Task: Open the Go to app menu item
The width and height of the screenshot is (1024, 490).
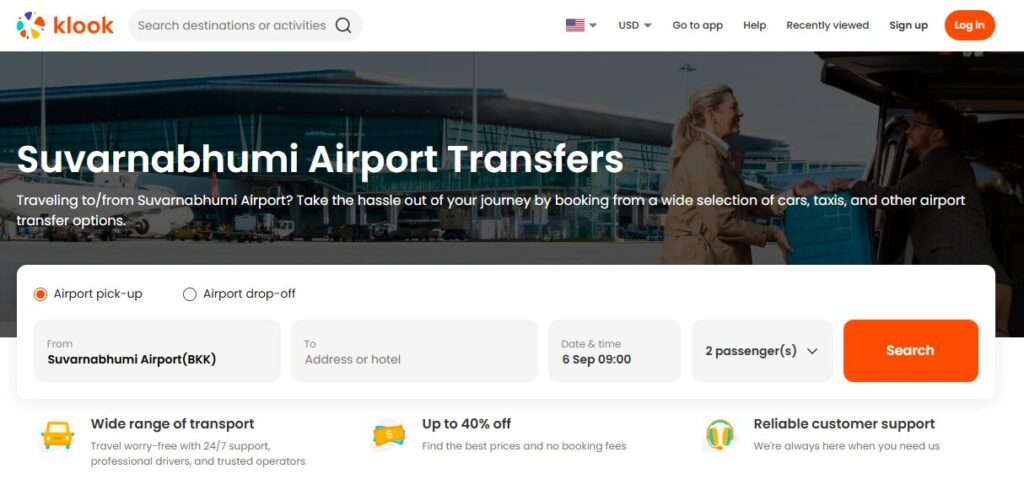Action: coord(697,25)
